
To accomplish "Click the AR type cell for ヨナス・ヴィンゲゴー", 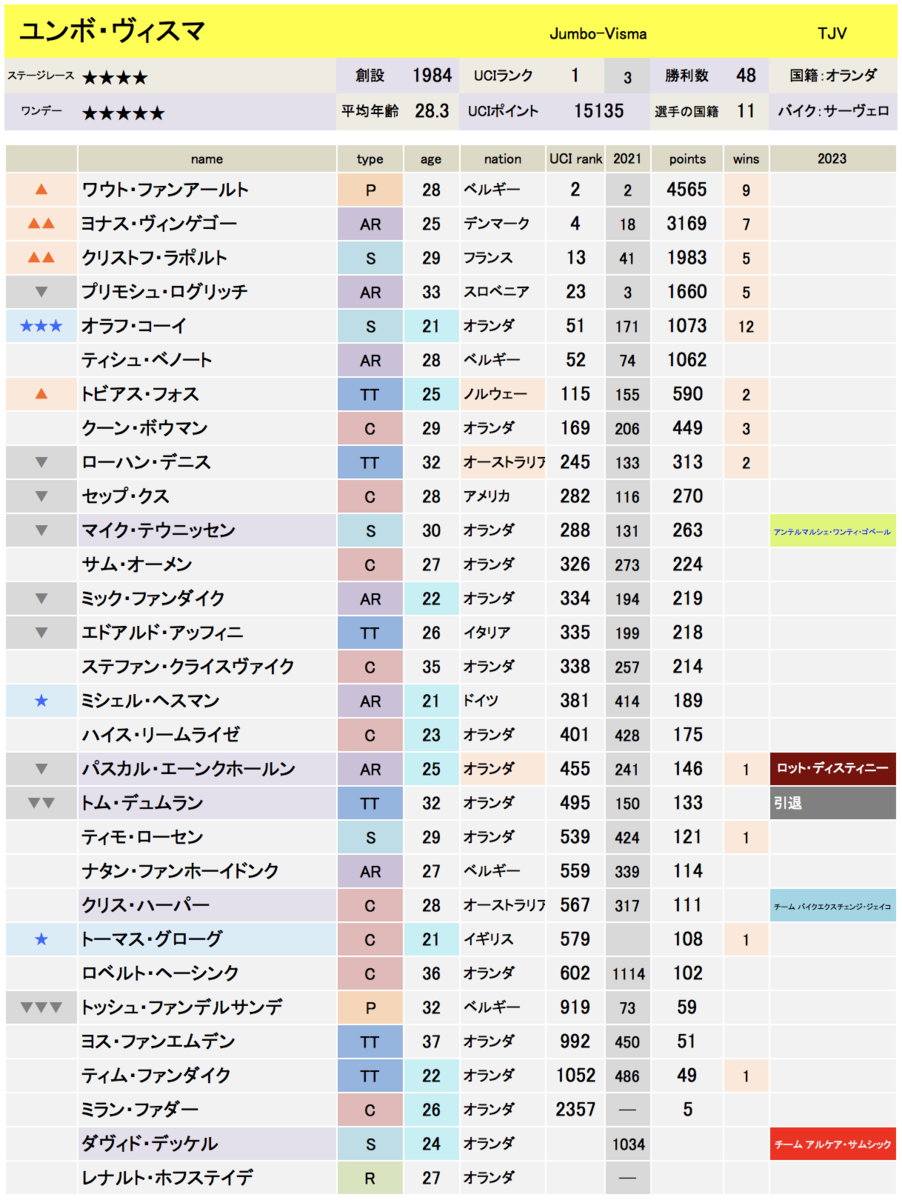I will (370, 224).
